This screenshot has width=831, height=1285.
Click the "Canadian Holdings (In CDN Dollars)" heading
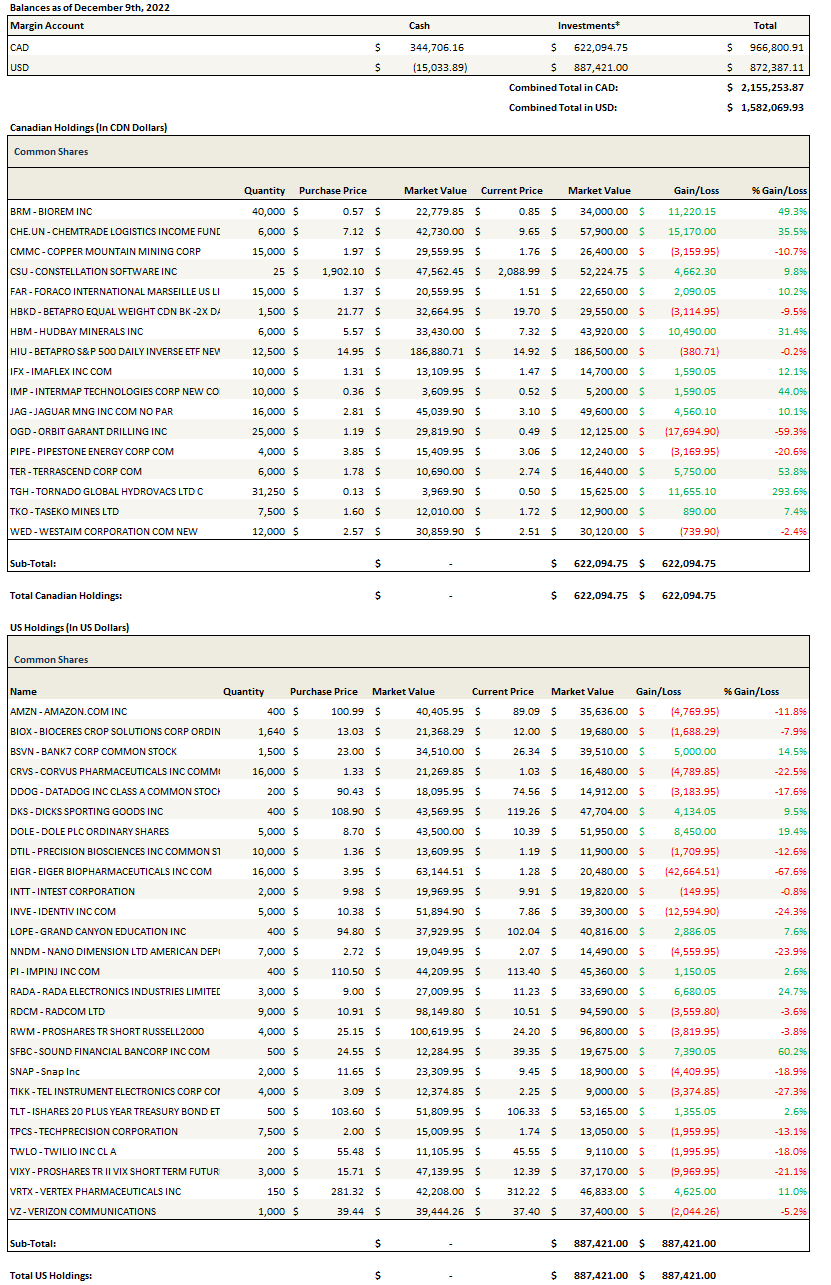(88, 128)
